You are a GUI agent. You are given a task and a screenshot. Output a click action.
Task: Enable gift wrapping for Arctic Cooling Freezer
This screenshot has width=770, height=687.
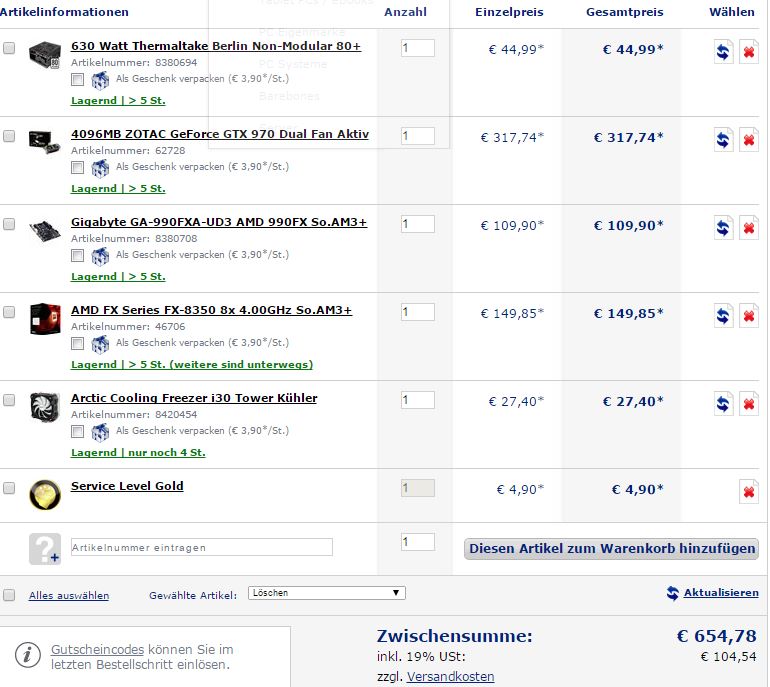click(77, 431)
